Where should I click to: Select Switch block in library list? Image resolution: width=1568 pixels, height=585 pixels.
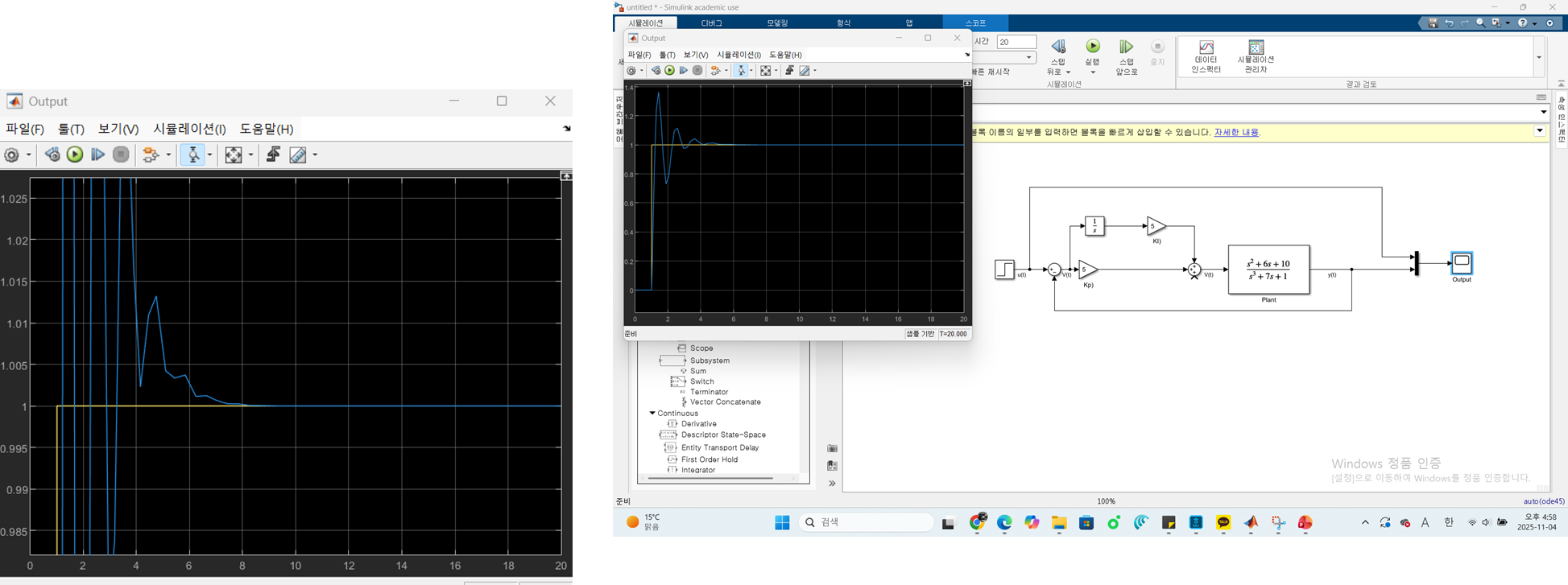(x=701, y=381)
